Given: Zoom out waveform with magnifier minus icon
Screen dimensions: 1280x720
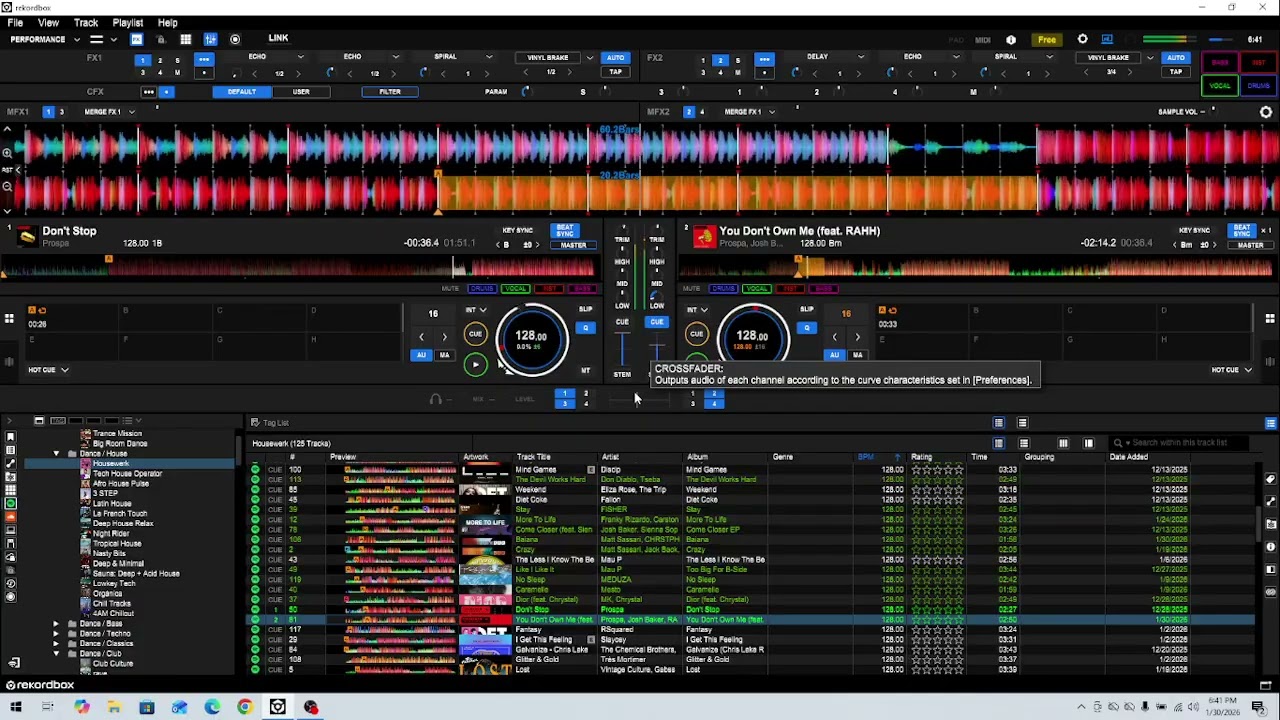Looking at the screenshot, I should coord(7,186).
